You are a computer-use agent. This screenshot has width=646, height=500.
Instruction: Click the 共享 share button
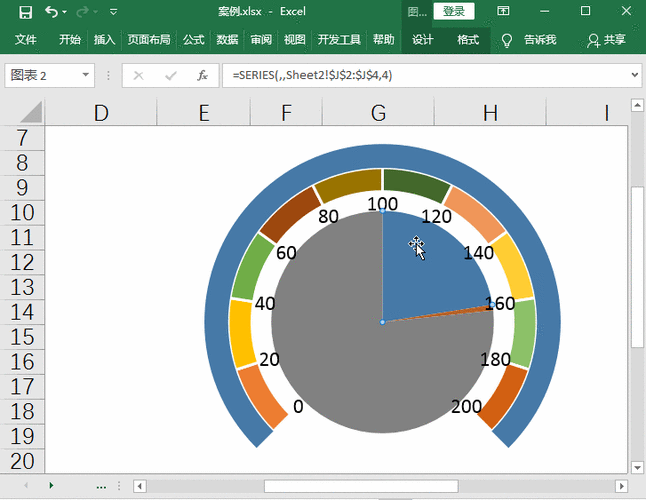(x=606, y=40)
